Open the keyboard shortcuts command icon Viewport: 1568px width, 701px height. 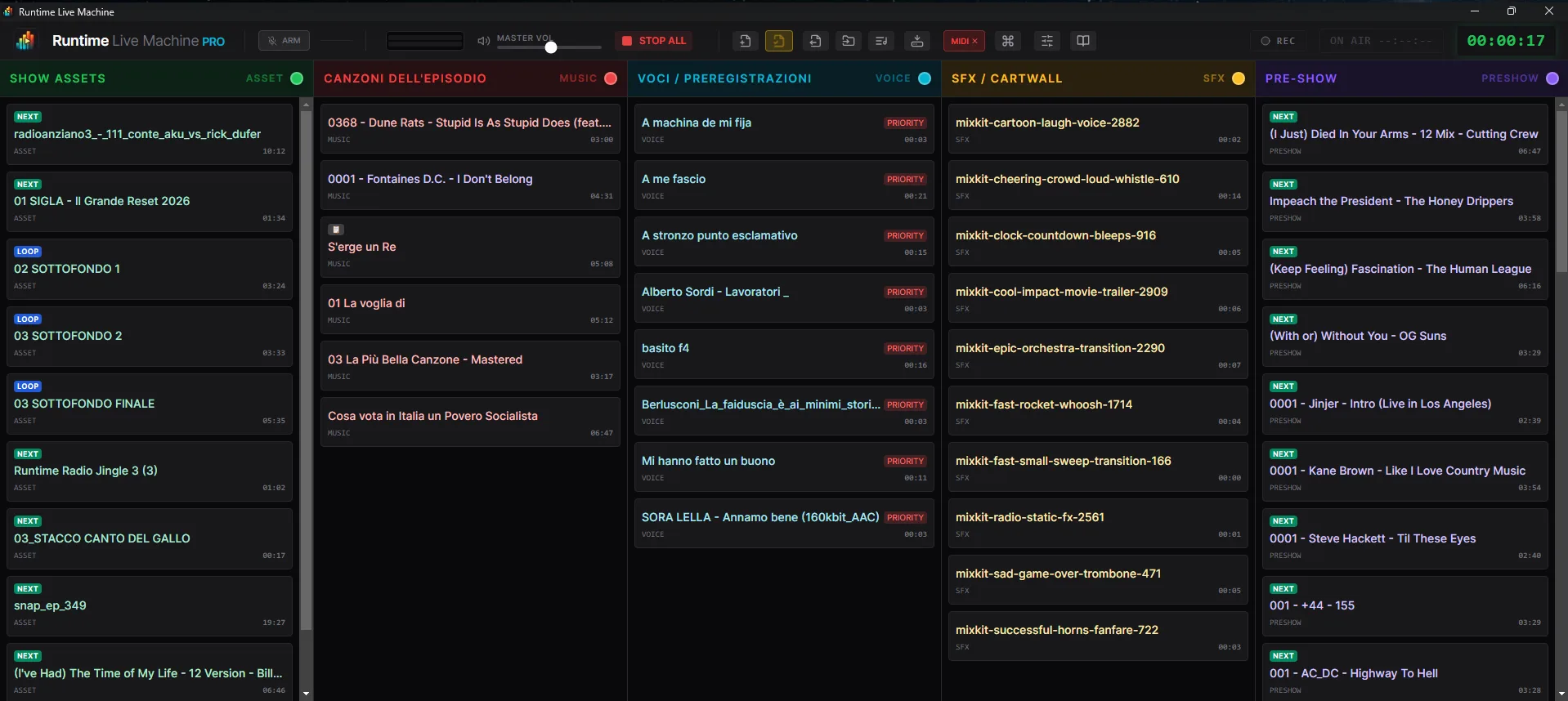(x=1008, y=41)
